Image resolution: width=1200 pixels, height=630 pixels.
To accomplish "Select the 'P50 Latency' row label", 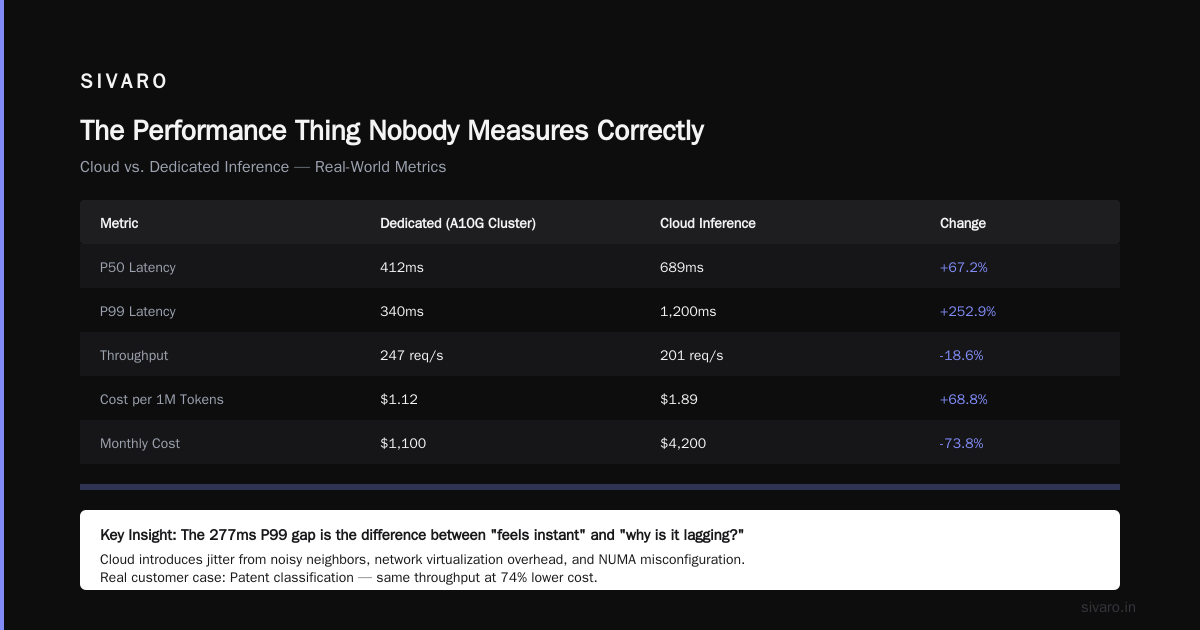I will pyautogui.click(x=138, y=267).
